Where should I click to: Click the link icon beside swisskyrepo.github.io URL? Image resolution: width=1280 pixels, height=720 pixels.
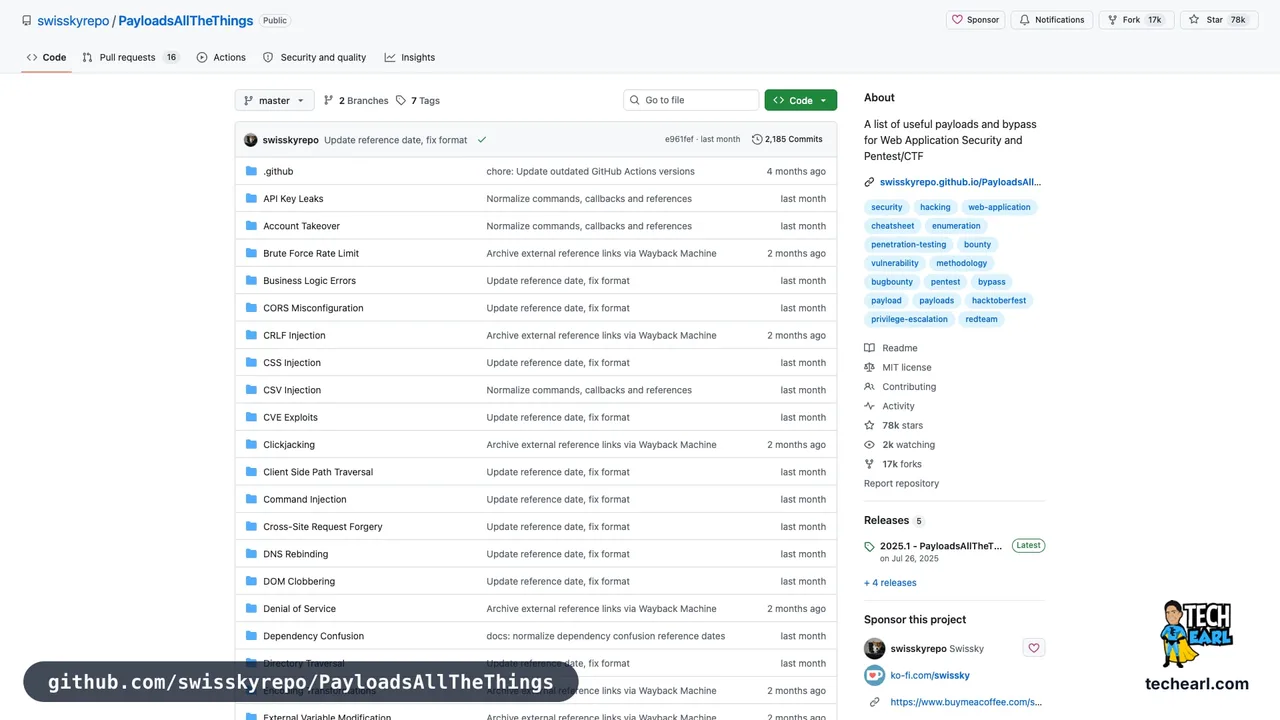[x=870, y=182]
